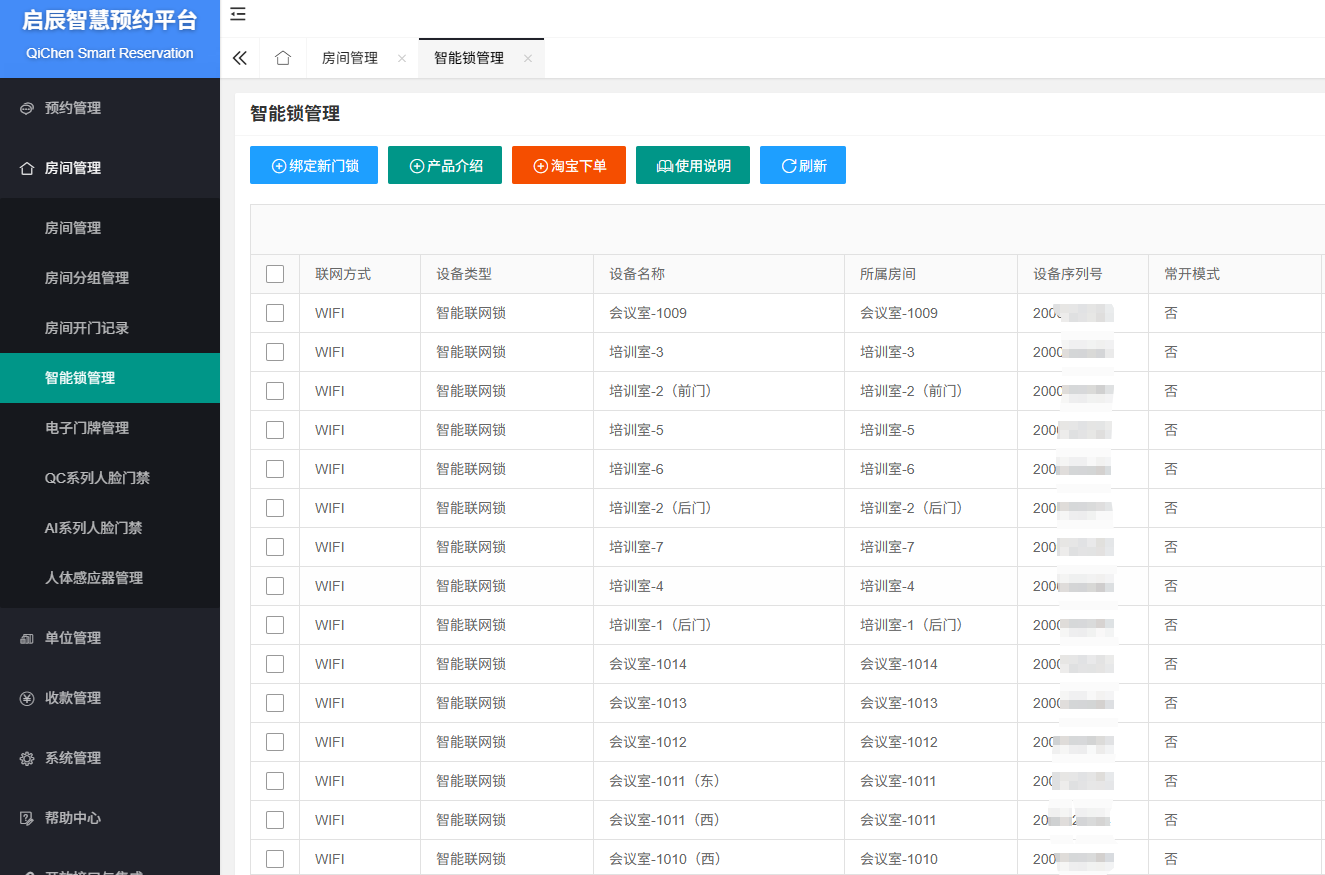The image size is (1325, 875).
Task: Check the row for 培训室-7
Action: (x=275, y=547)
